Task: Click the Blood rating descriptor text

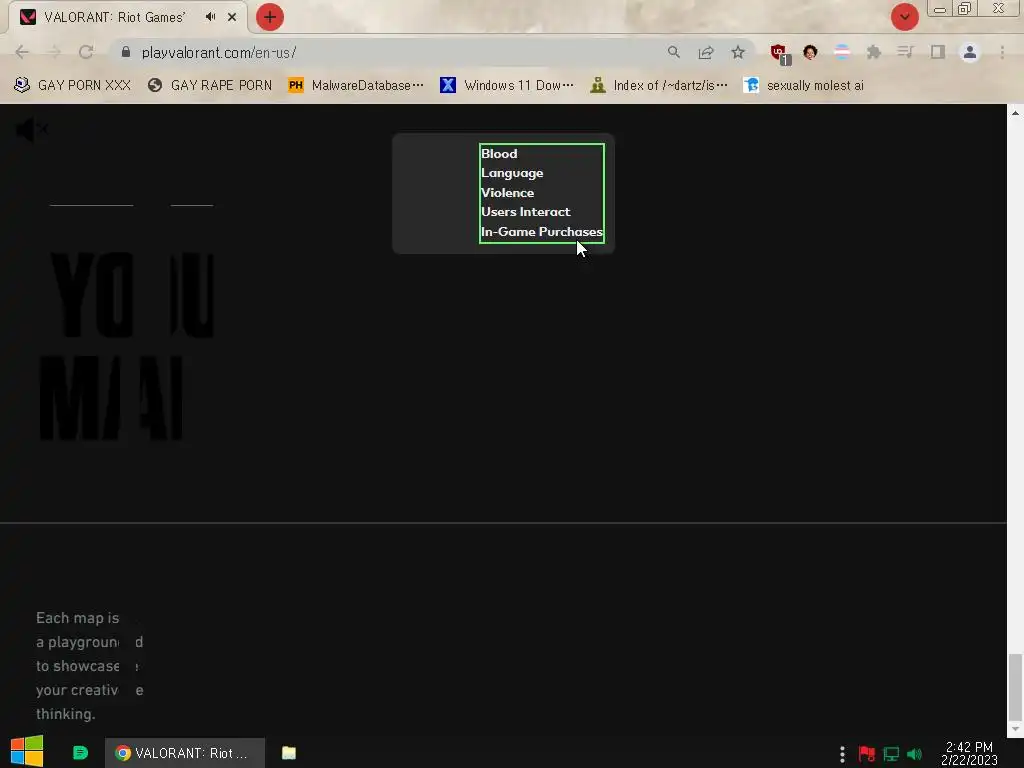Action: click(x=499, y=153)
